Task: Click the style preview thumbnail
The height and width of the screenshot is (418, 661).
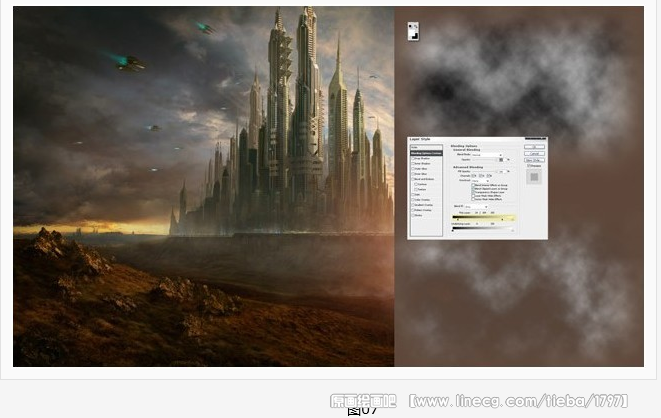Action: 534,177
